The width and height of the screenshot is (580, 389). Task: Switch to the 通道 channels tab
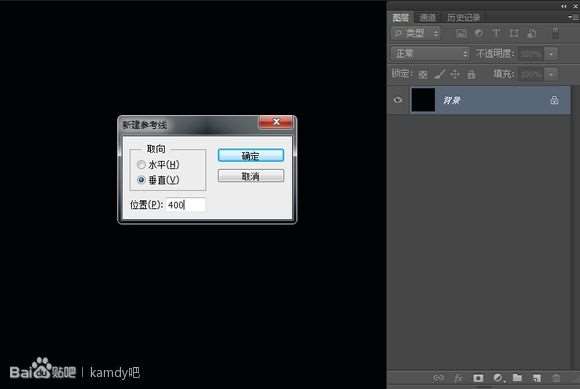coord(428,17)
